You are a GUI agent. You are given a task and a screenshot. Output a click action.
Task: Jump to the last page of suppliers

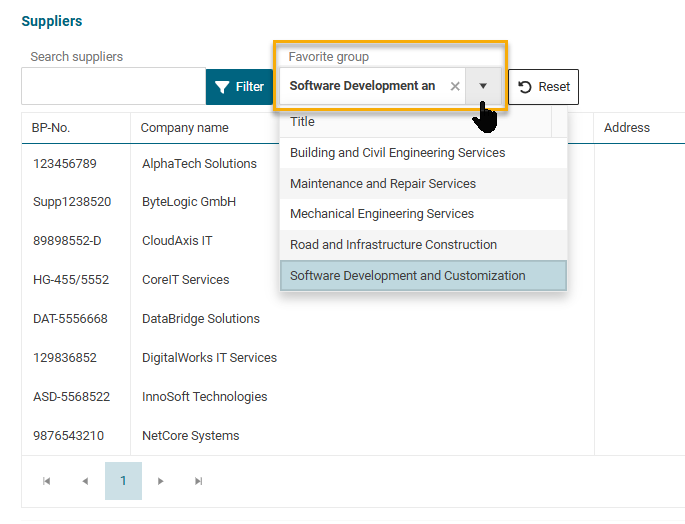[x=199, y=481]
